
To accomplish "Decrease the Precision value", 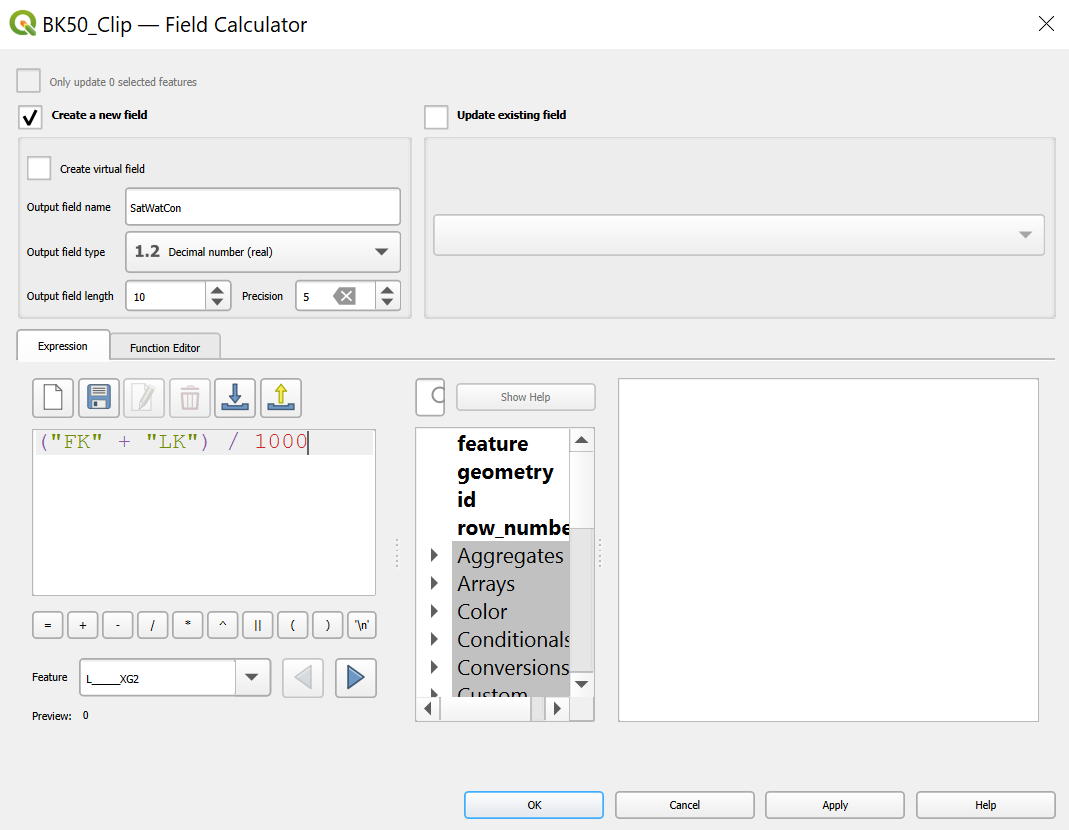I will pyautogui.click(x=387, y=302).
